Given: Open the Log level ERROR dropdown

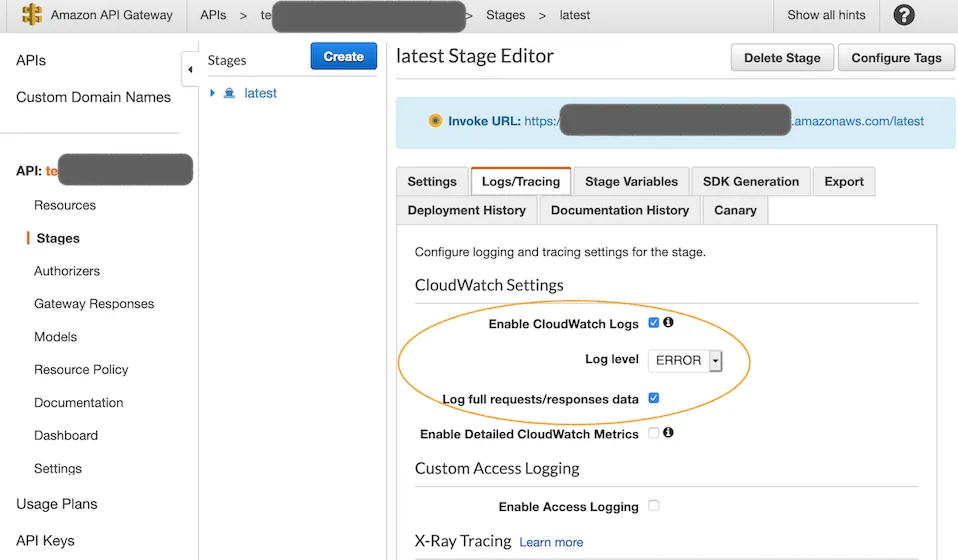Looking at the screenshot, I should point(685,360).
